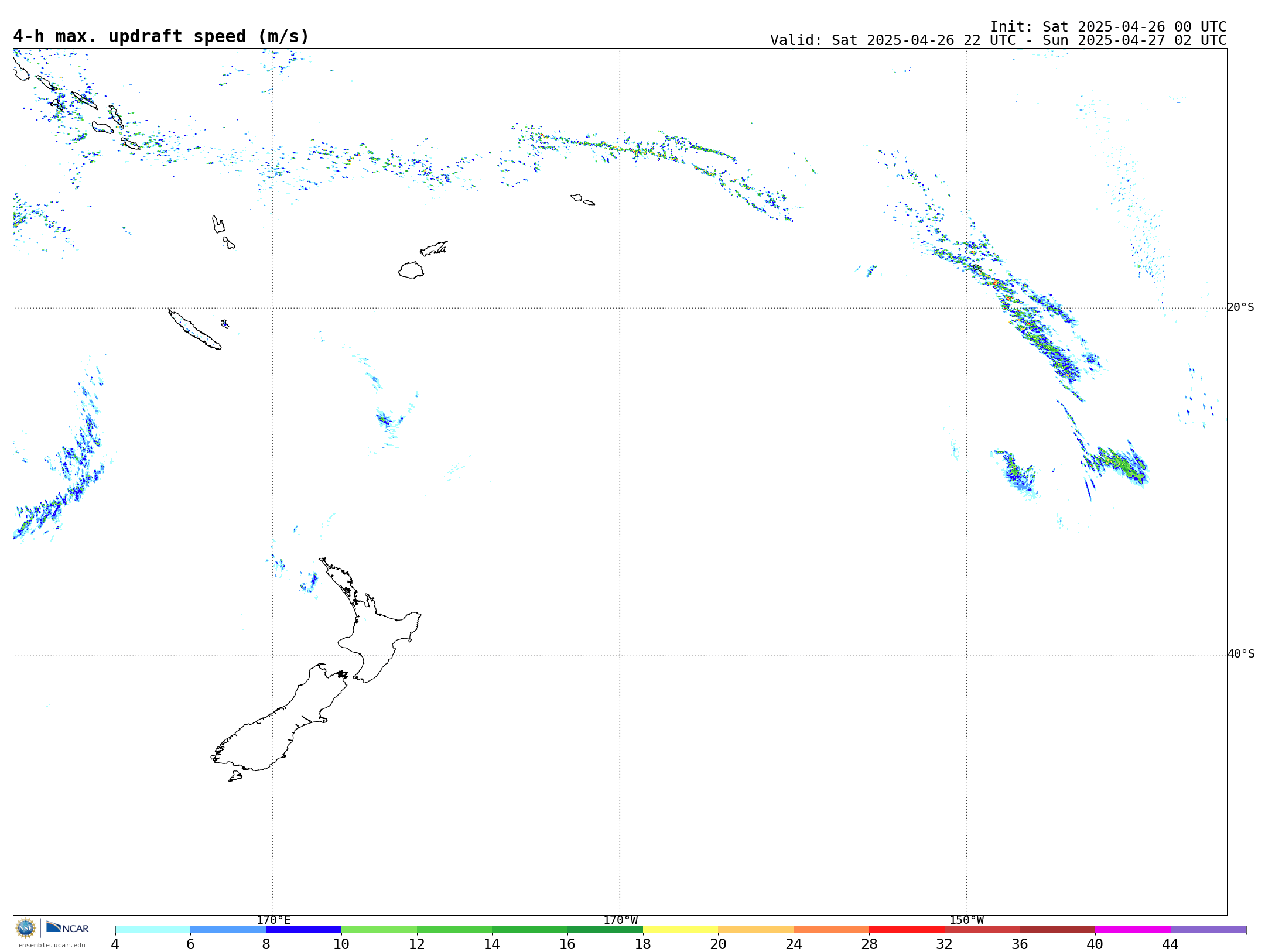
Task: Click the colorbar tick label 14
Action: [x=492, y=944]
